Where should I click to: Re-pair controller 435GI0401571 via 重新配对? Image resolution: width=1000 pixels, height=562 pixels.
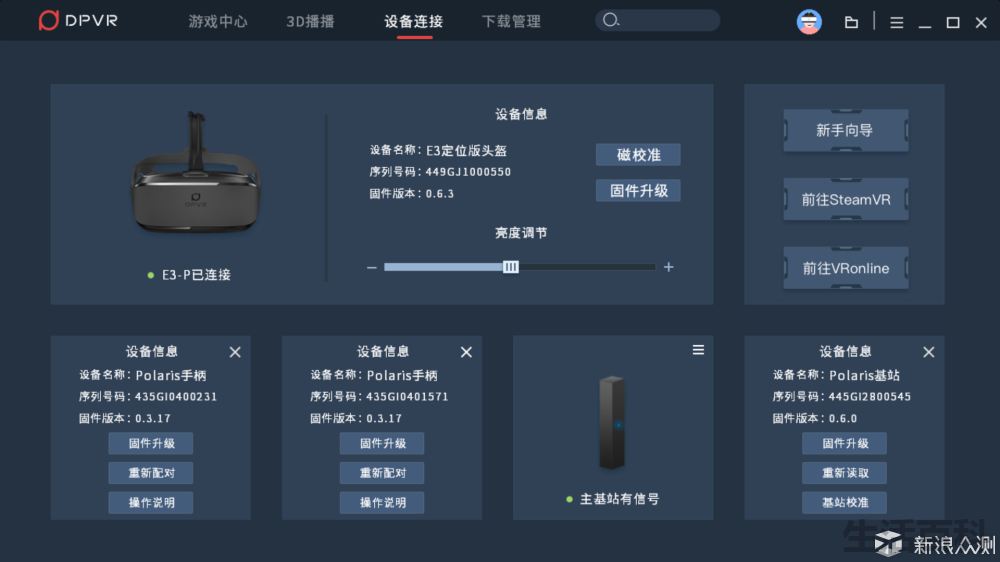pos(381,473)
